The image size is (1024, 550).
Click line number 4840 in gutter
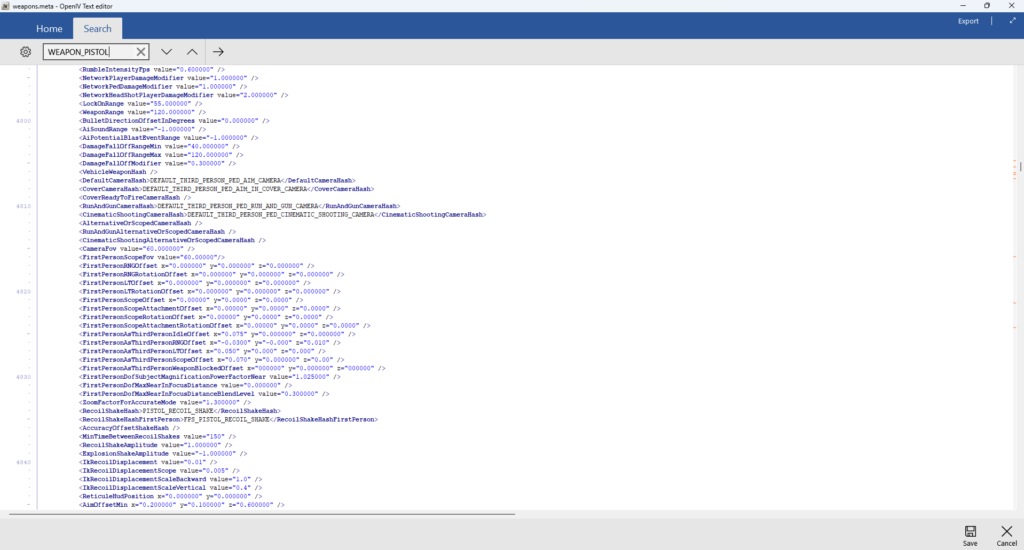pos(24,462)
